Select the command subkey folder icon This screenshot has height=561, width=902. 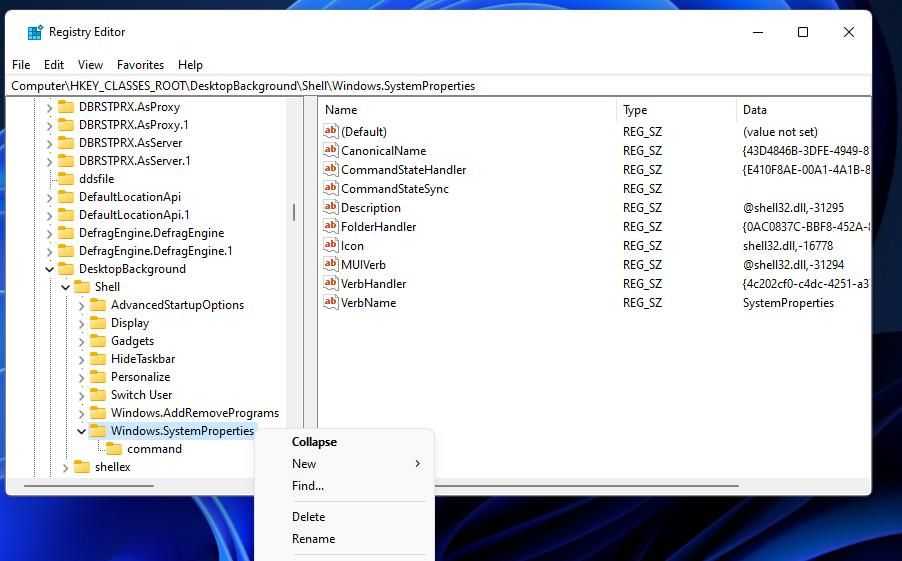tap(114, 449)
